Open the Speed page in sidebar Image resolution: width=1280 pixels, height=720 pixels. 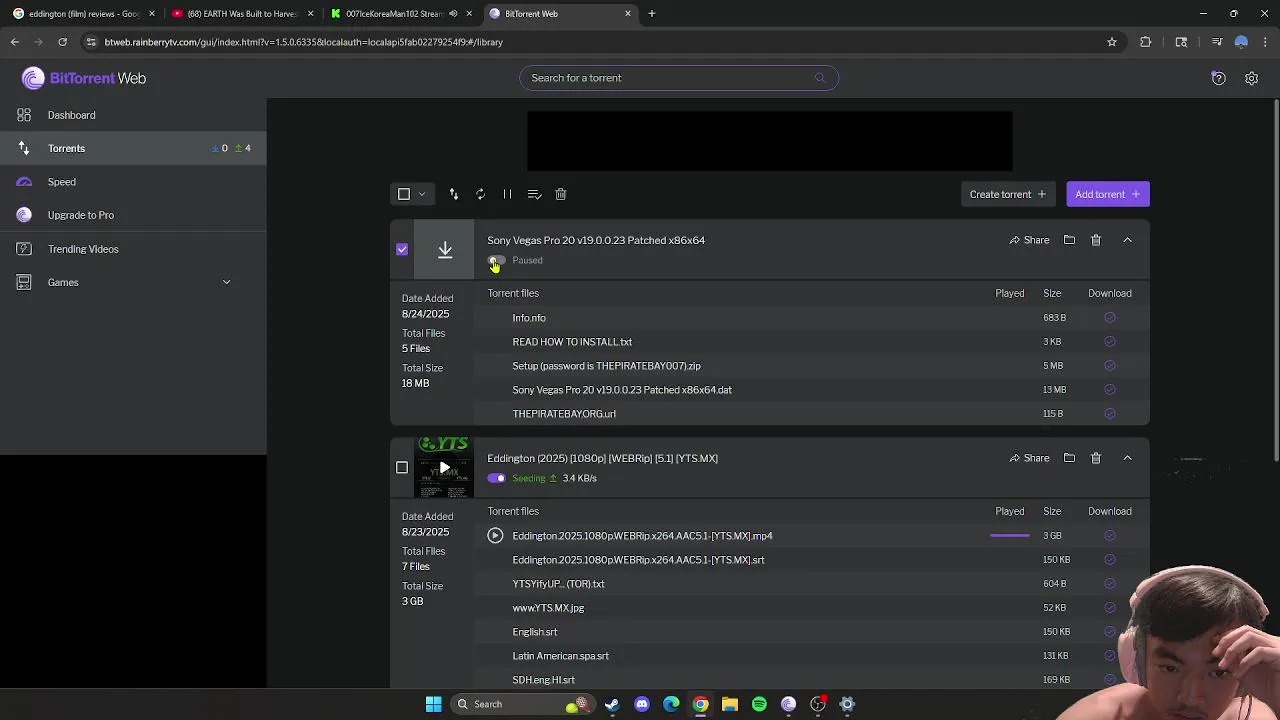(62, 182)
